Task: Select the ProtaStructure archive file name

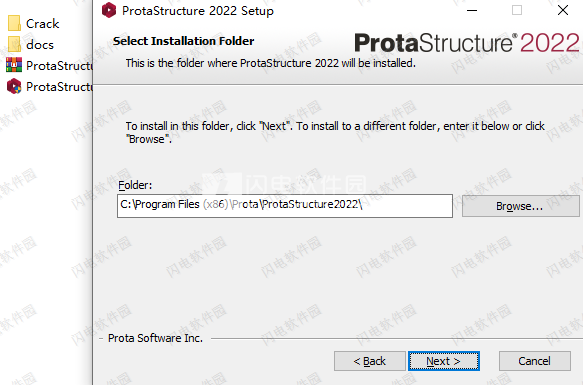Action: tap(59, 66)
